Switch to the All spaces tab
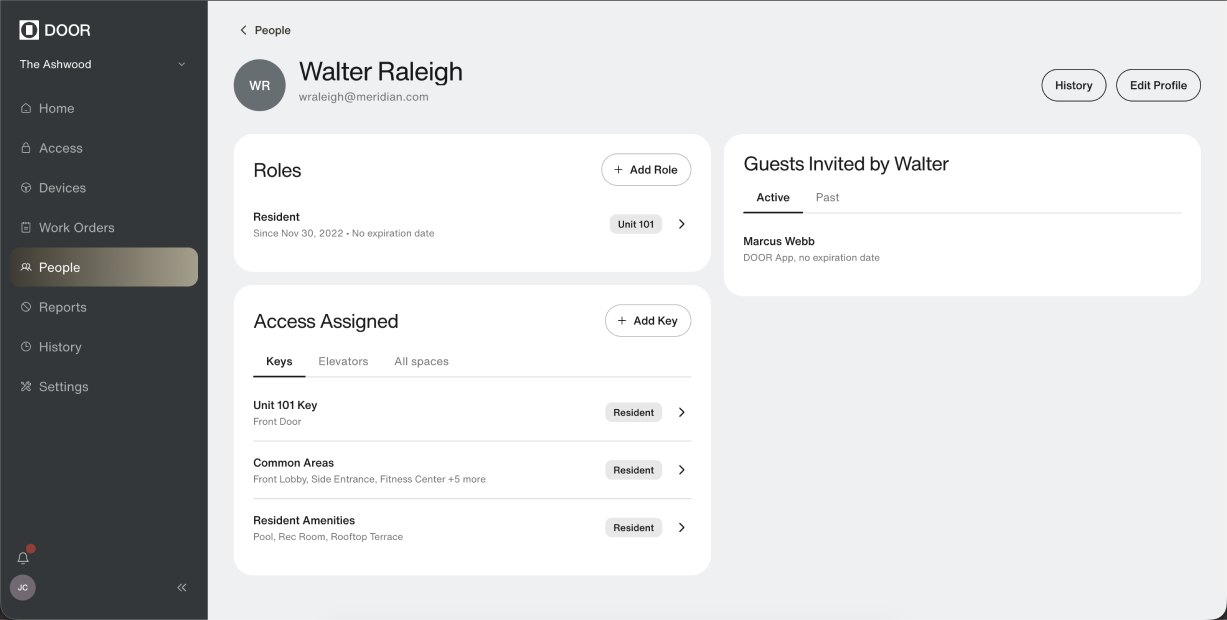 [x=421, y=361]
